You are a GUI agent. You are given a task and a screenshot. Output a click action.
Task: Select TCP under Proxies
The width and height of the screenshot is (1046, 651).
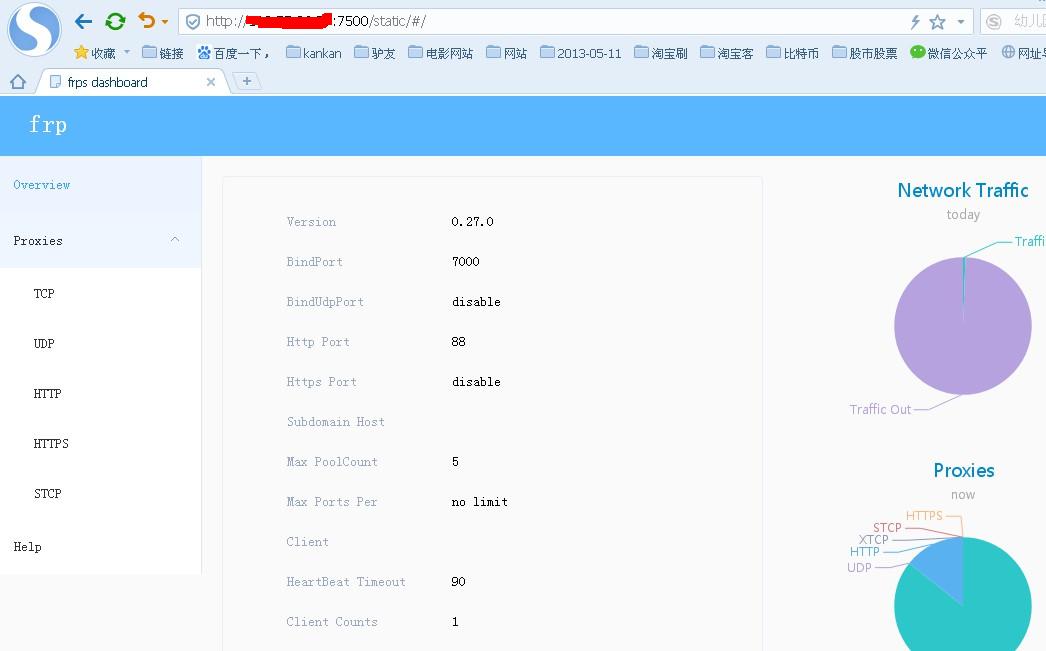pyautogui.click(x=44, y=294)
